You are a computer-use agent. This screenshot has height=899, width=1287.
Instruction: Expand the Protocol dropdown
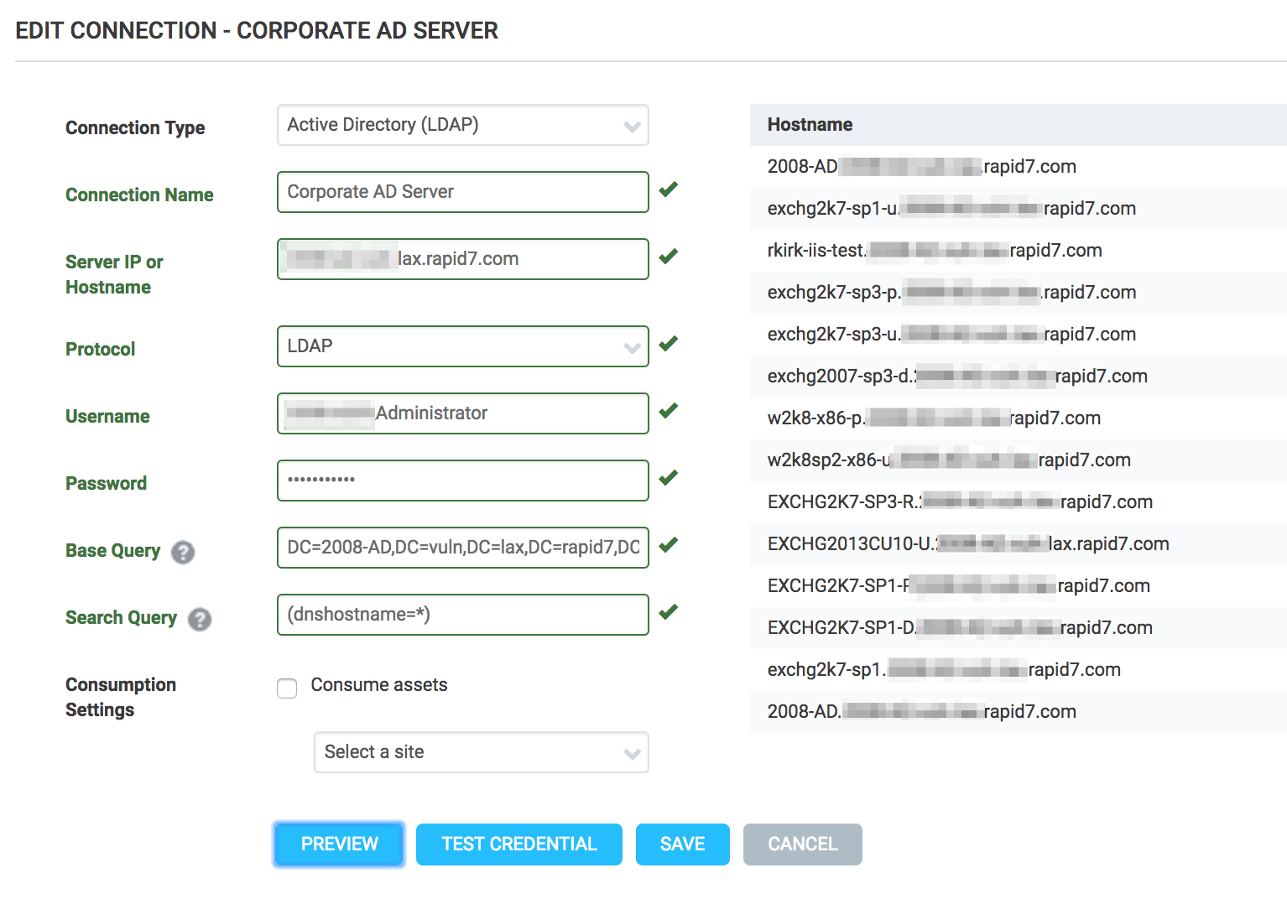[x=462, y=347]
